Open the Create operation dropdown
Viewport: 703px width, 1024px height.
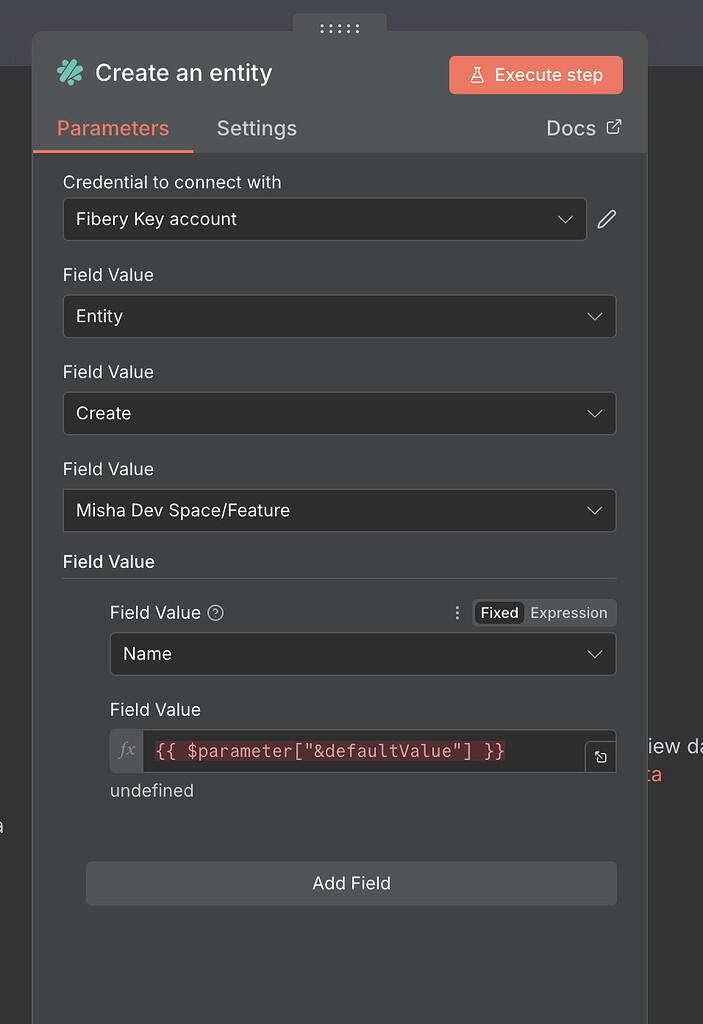(x=340, y=413)
